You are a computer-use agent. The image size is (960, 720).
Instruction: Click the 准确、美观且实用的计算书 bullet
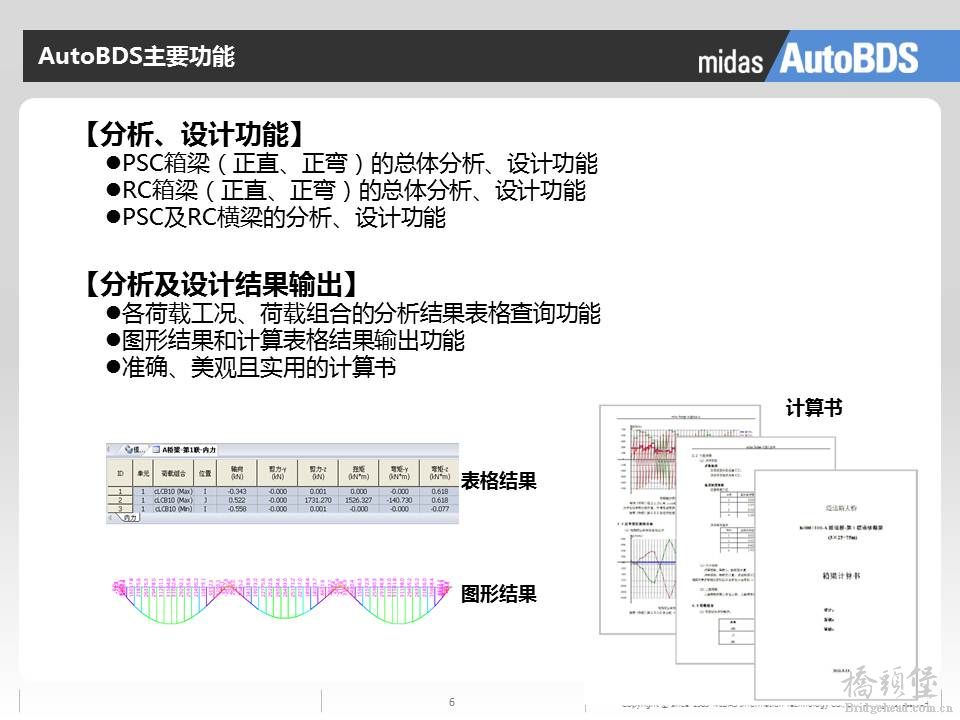[x=252, y=367]
